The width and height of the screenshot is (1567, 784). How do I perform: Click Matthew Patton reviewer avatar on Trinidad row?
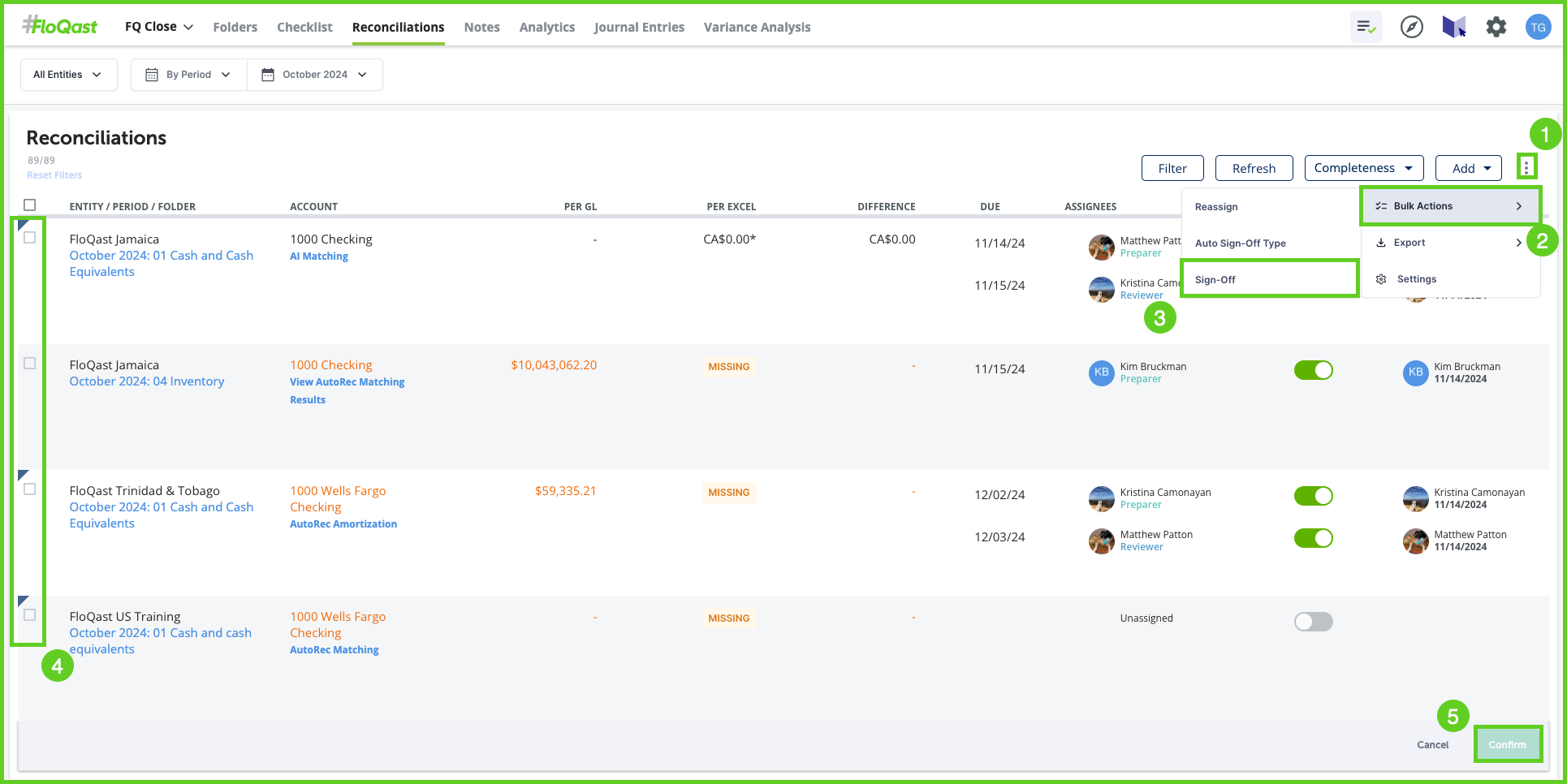tap(1102, 541)
